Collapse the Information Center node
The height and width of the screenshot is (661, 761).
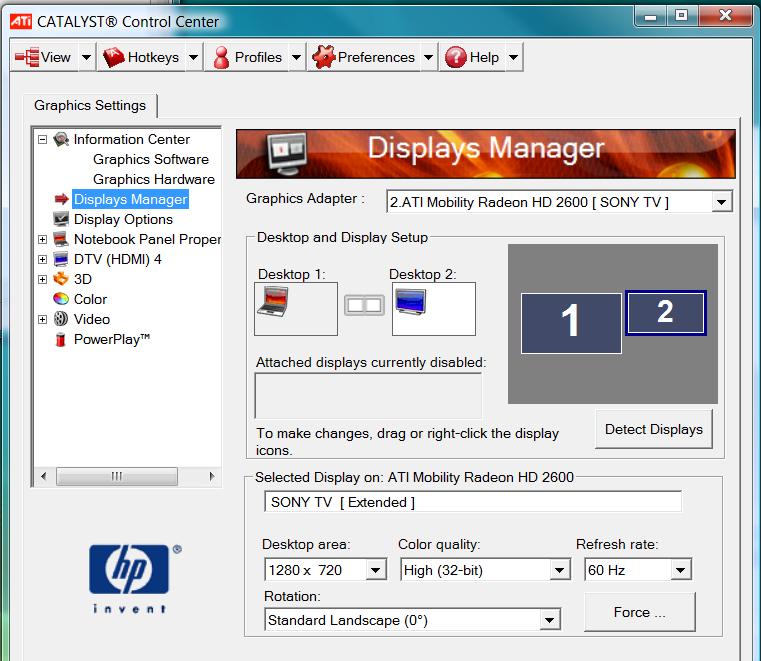[x=43, y=139]
